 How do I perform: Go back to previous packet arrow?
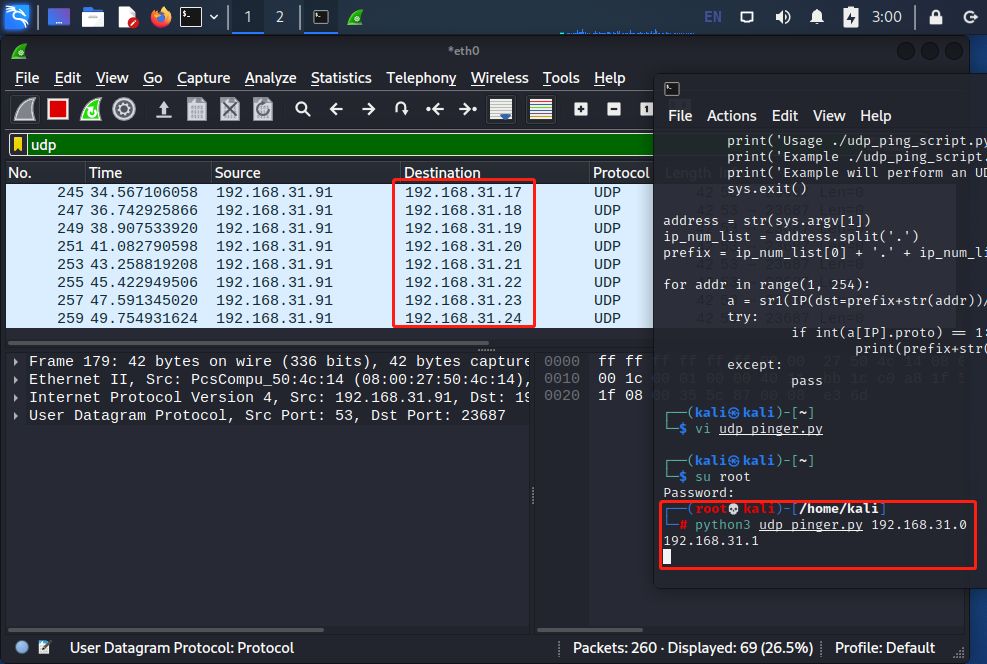click(336, 109)
